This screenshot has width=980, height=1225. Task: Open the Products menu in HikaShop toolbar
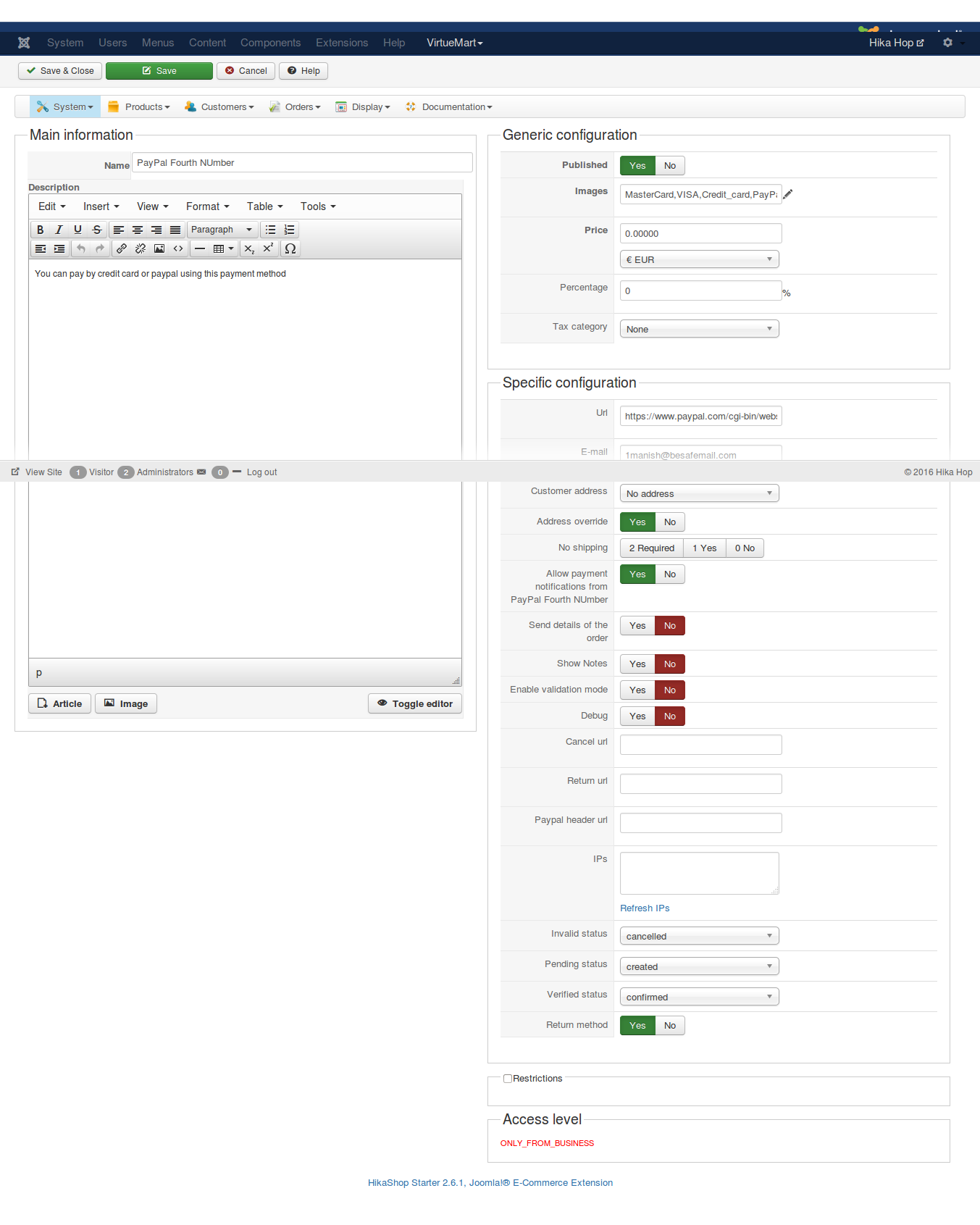tap(139, 107)
